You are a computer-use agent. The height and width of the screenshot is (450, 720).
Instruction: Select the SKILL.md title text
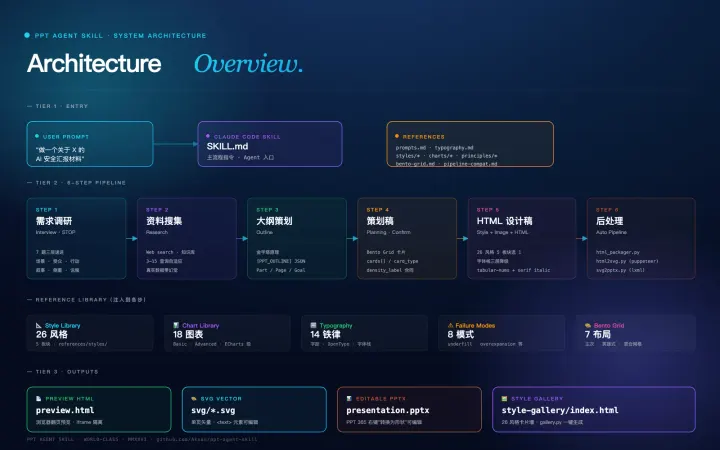(227, 146)
